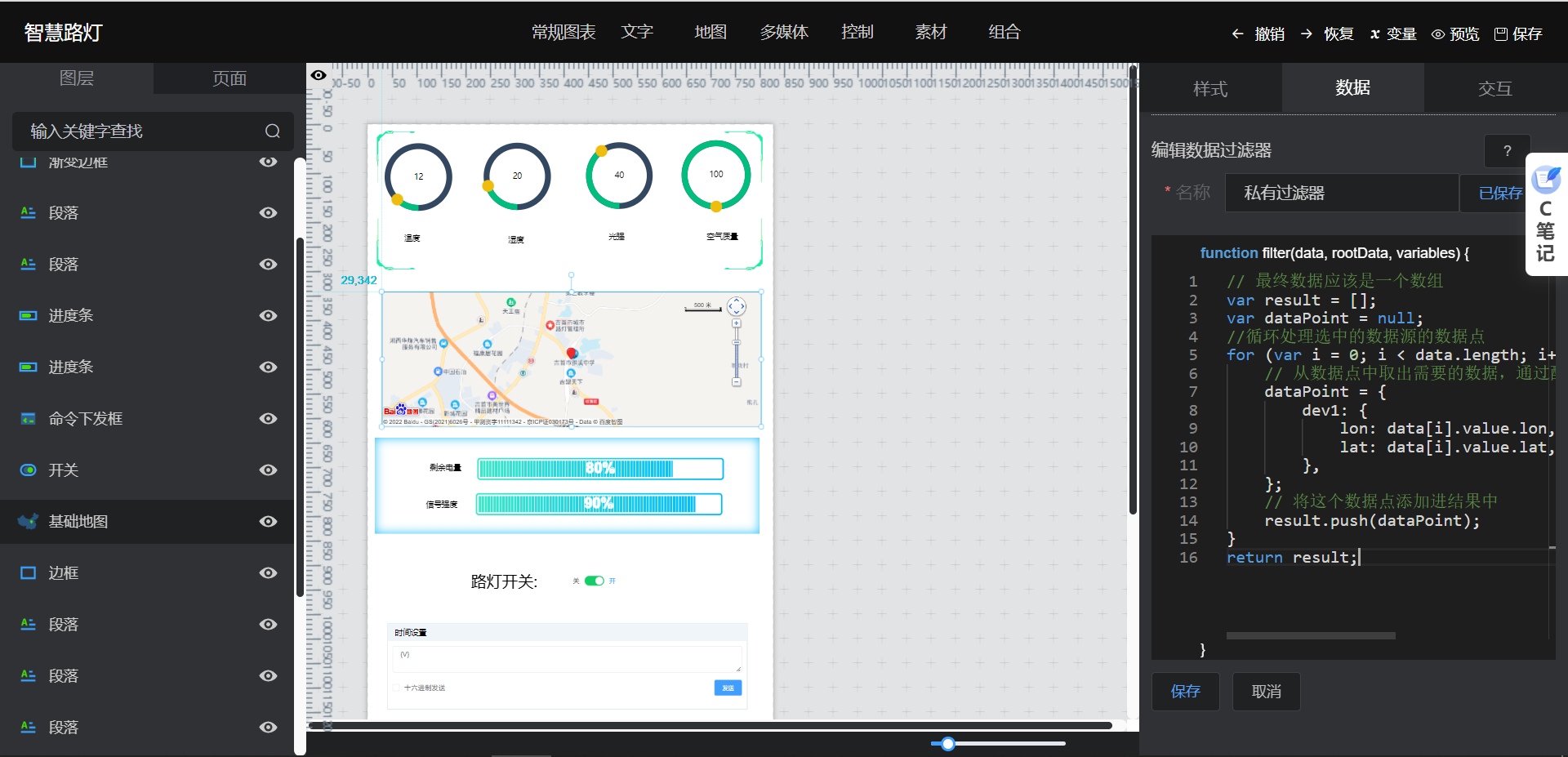Open the 变量 variables tool
Viewport: 1568px width, 757px height.
coord(1392,33)
